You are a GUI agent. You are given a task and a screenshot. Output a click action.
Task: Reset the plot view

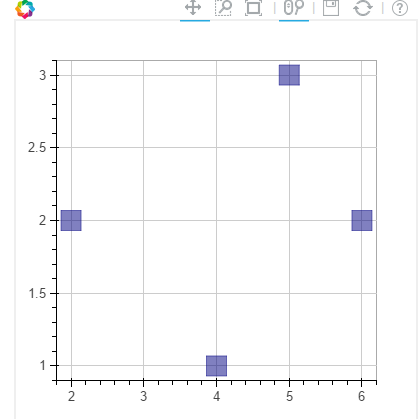click(363, 8)
